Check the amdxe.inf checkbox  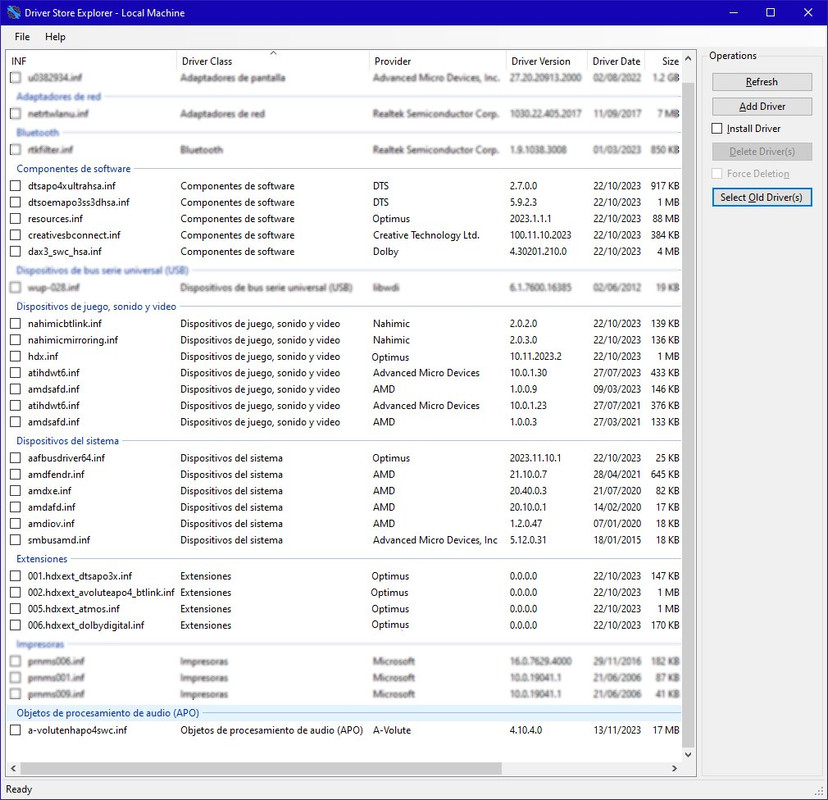(15, 491)
